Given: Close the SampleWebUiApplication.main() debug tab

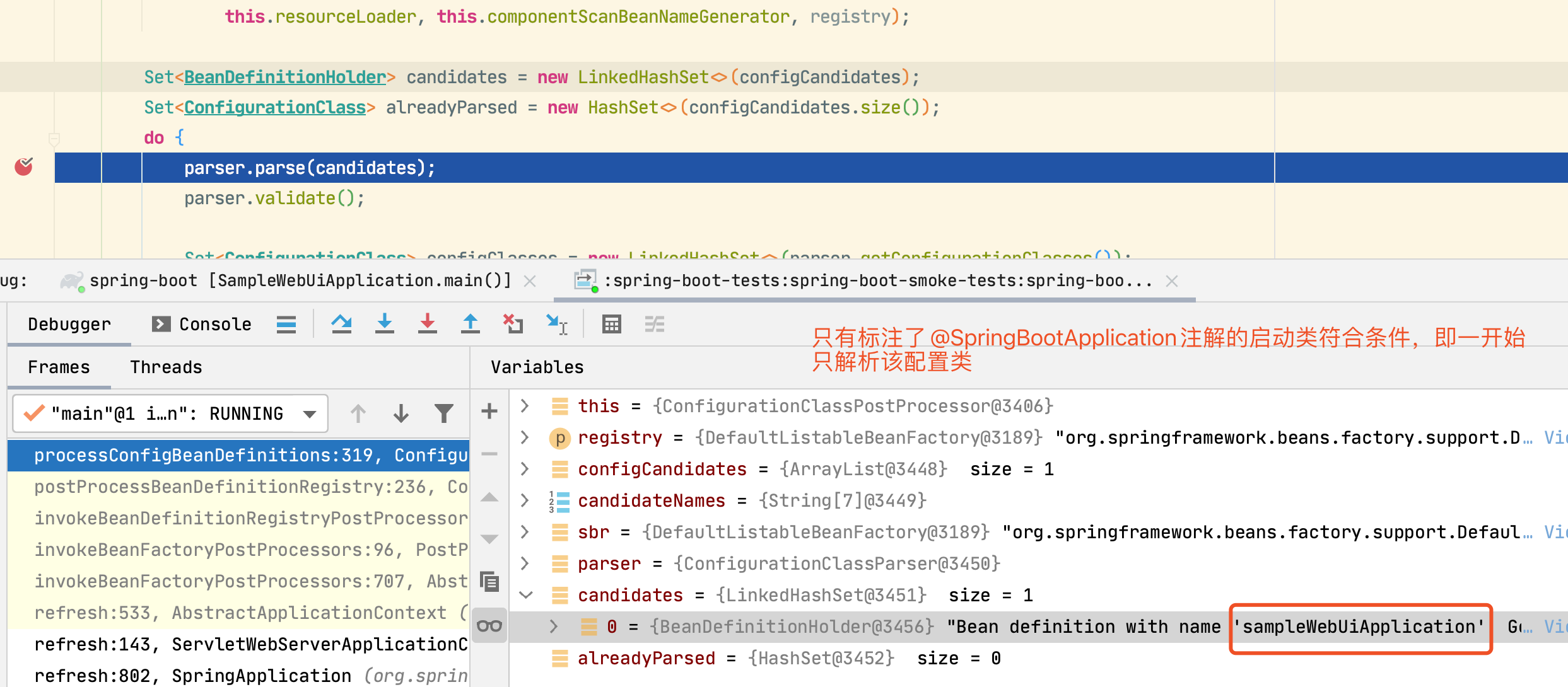Looking at the screenshot, I should 530,281.
